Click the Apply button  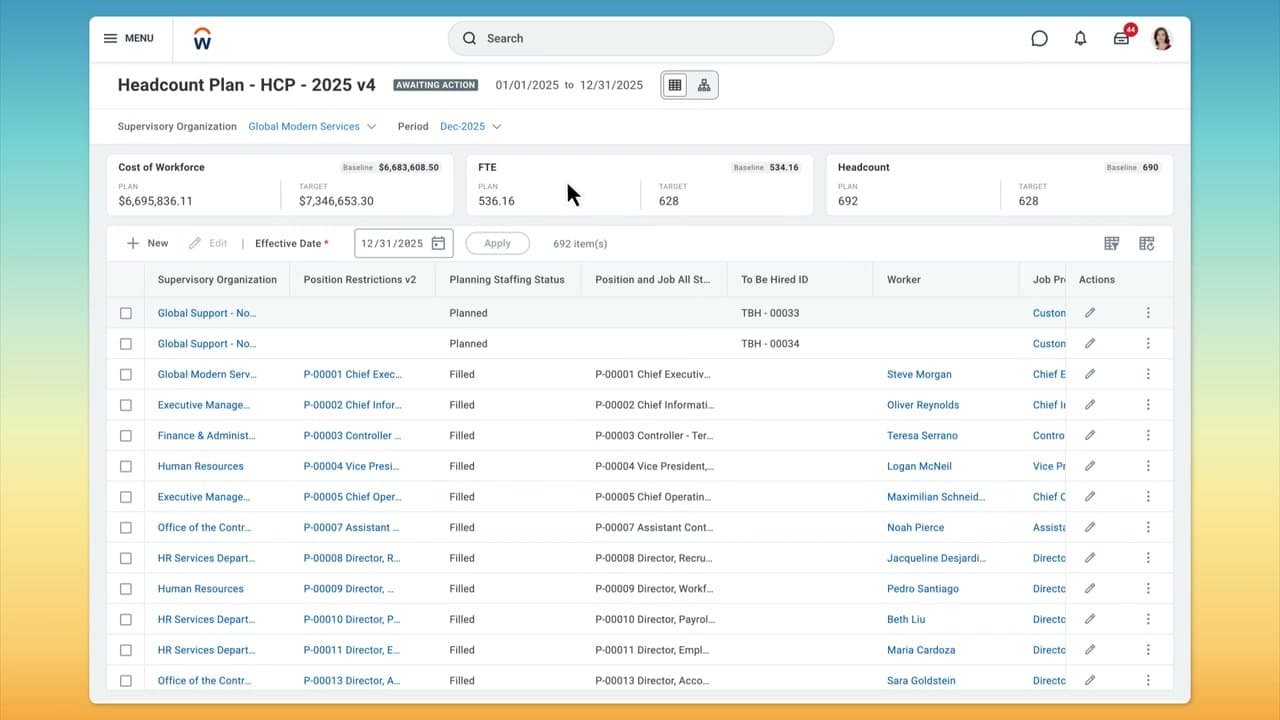coord(497,243)
